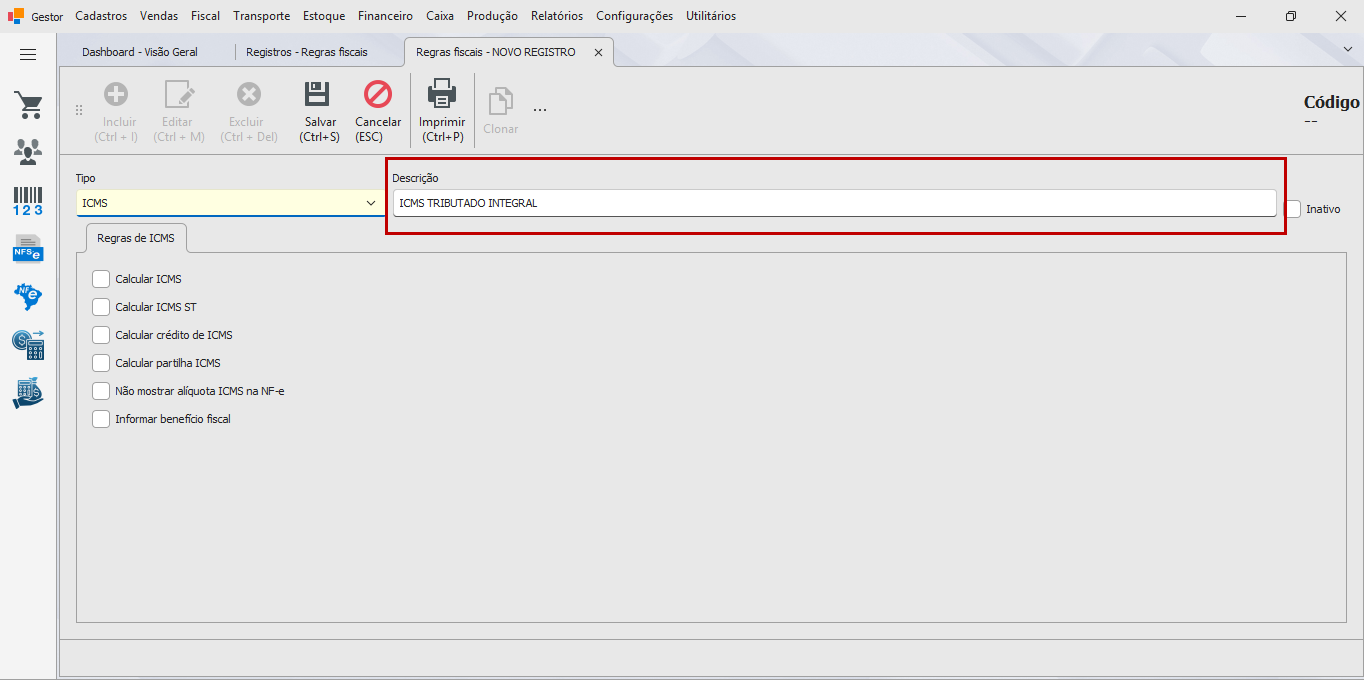This screenshot has width=1364, height=680.
Task: Open the NFS-e sidebar icon
Action: point(28,248)
